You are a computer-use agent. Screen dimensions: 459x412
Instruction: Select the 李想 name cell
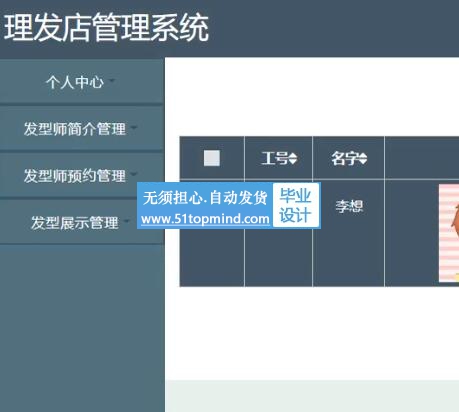(x=349, y=206)
